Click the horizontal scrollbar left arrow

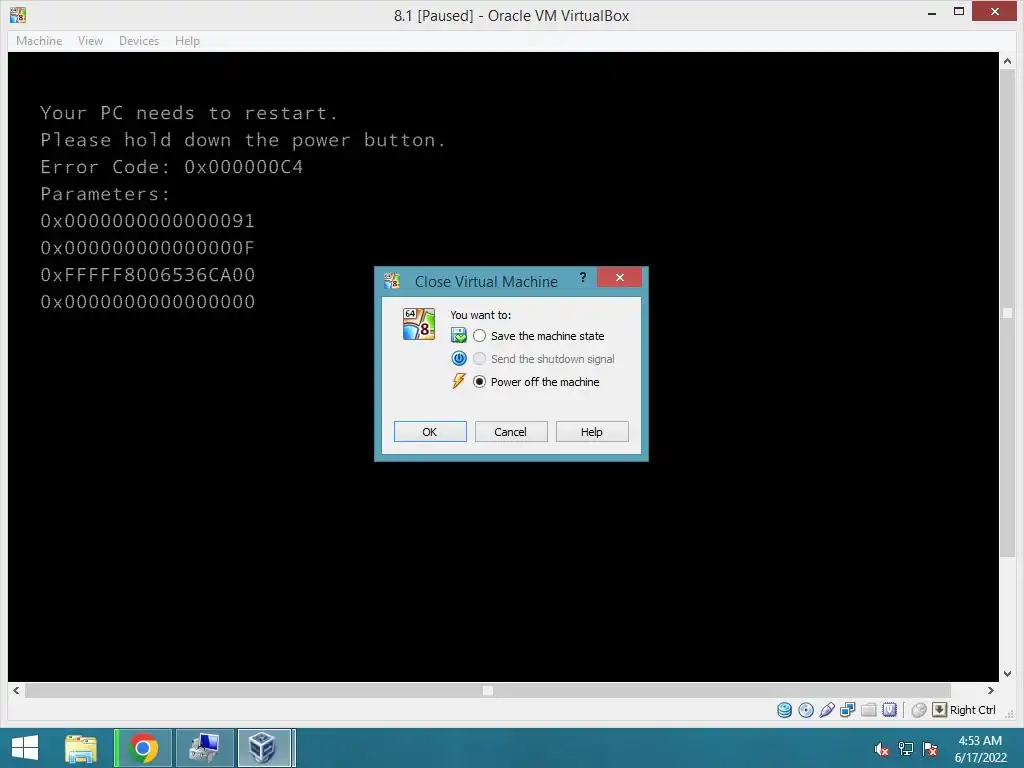[x=16, y=690]
